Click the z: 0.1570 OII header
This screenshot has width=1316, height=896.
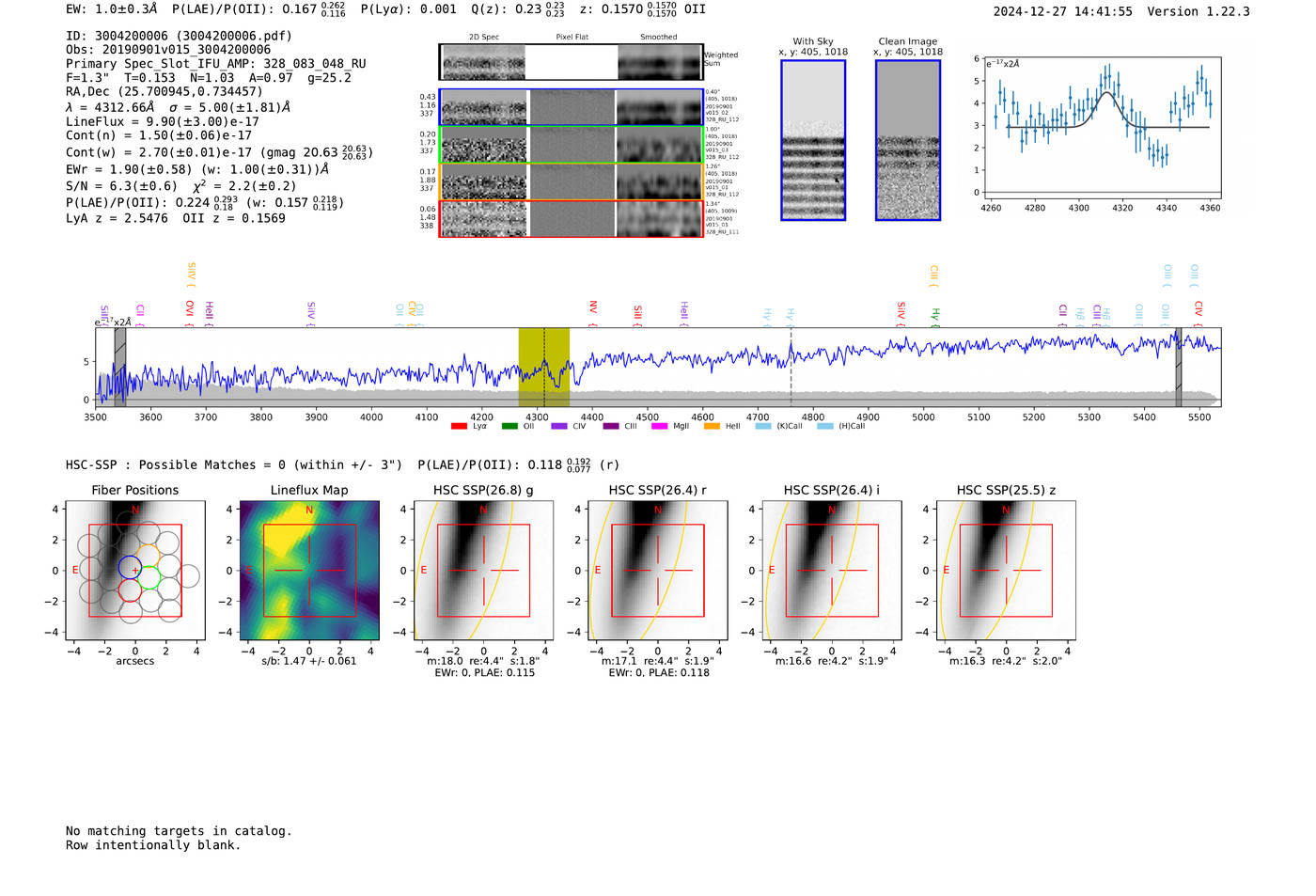(x=643, y=9)
